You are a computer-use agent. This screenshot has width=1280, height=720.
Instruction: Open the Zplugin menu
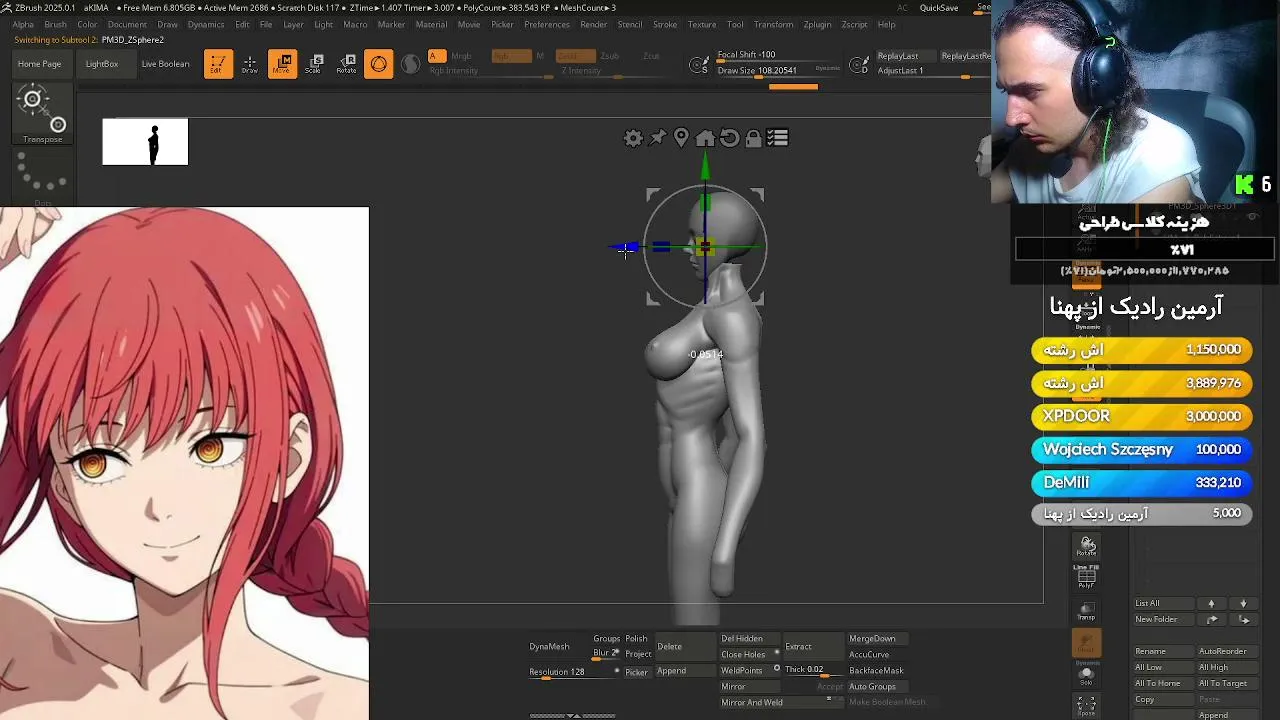tap(817, 24)
